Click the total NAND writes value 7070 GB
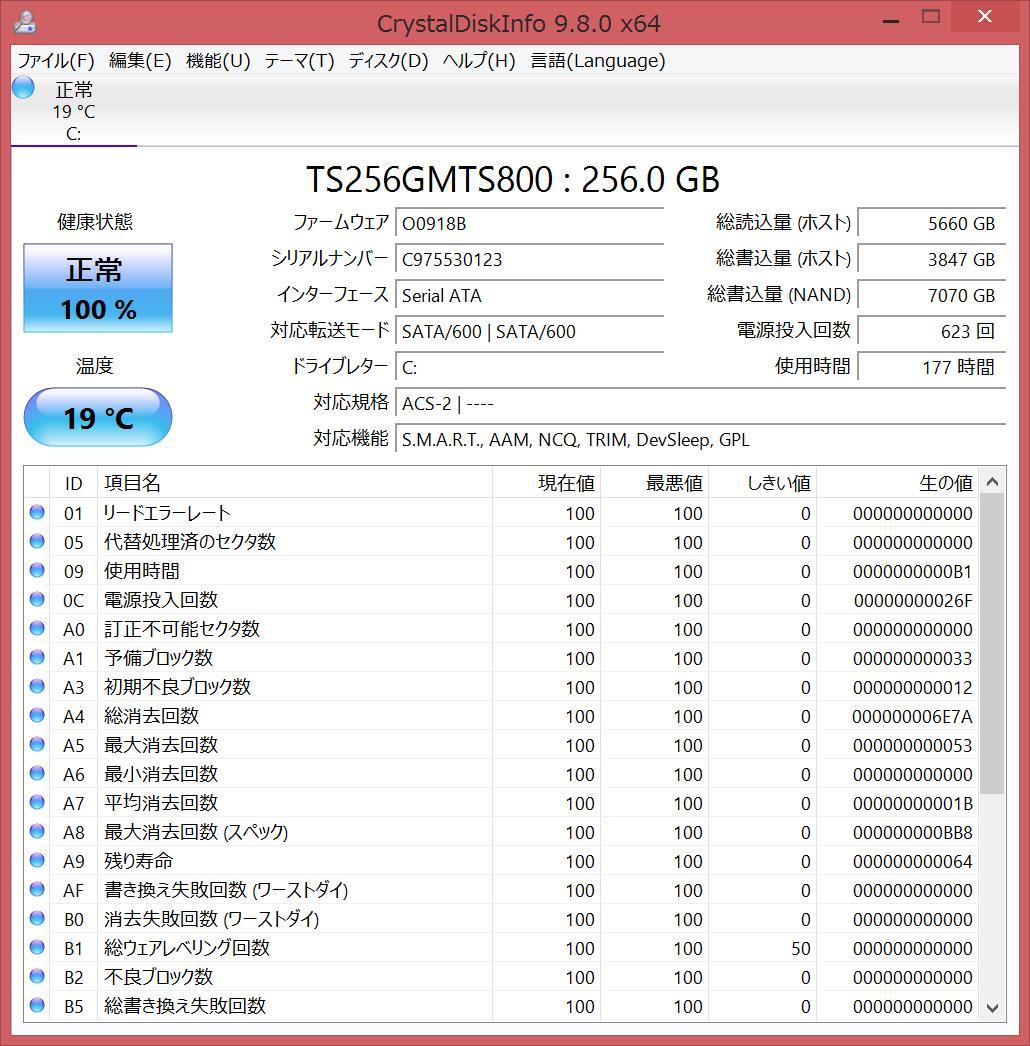 931,296
